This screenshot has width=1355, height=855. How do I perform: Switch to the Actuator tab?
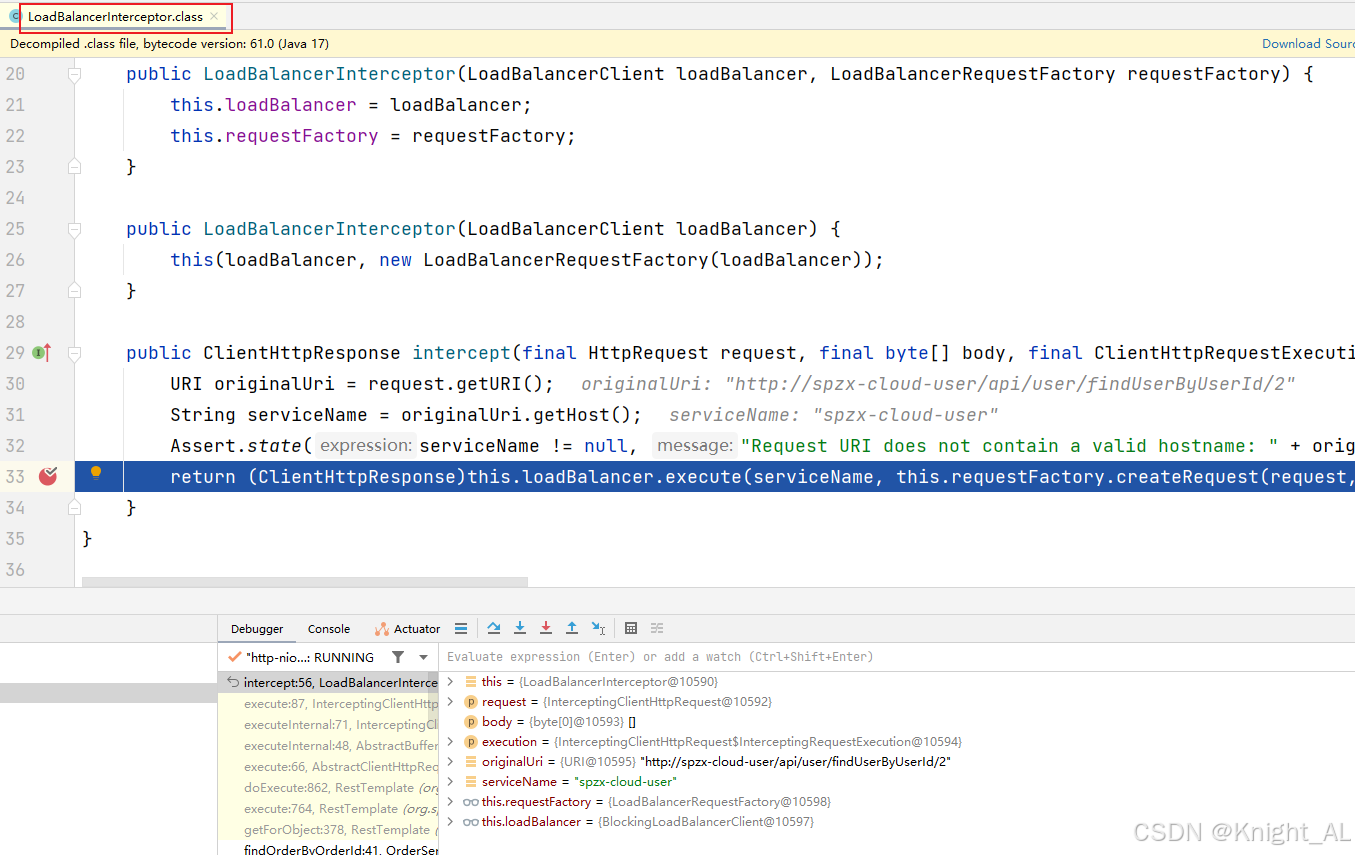(407, 629)
